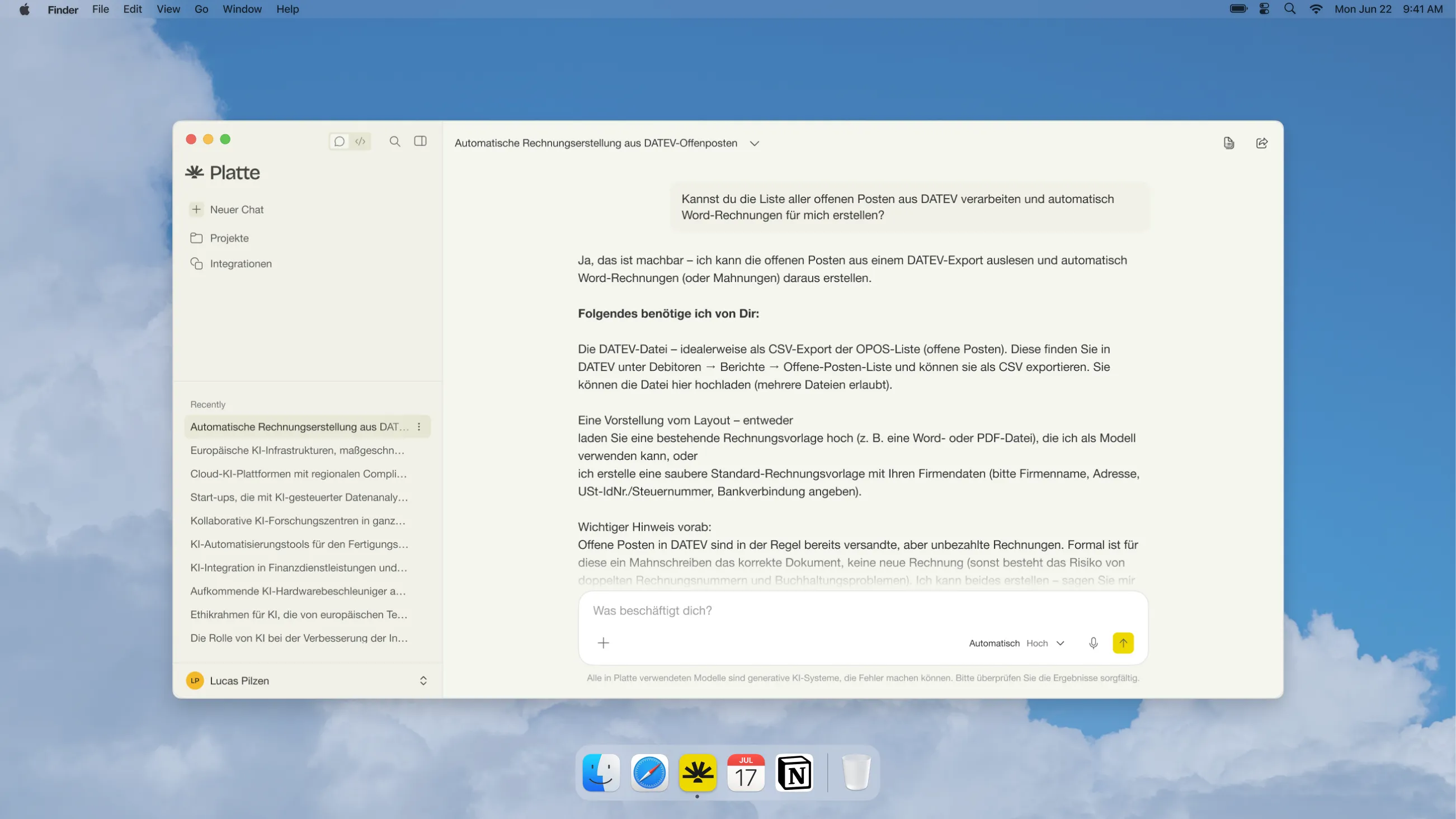Click the Platte logo

223,172
